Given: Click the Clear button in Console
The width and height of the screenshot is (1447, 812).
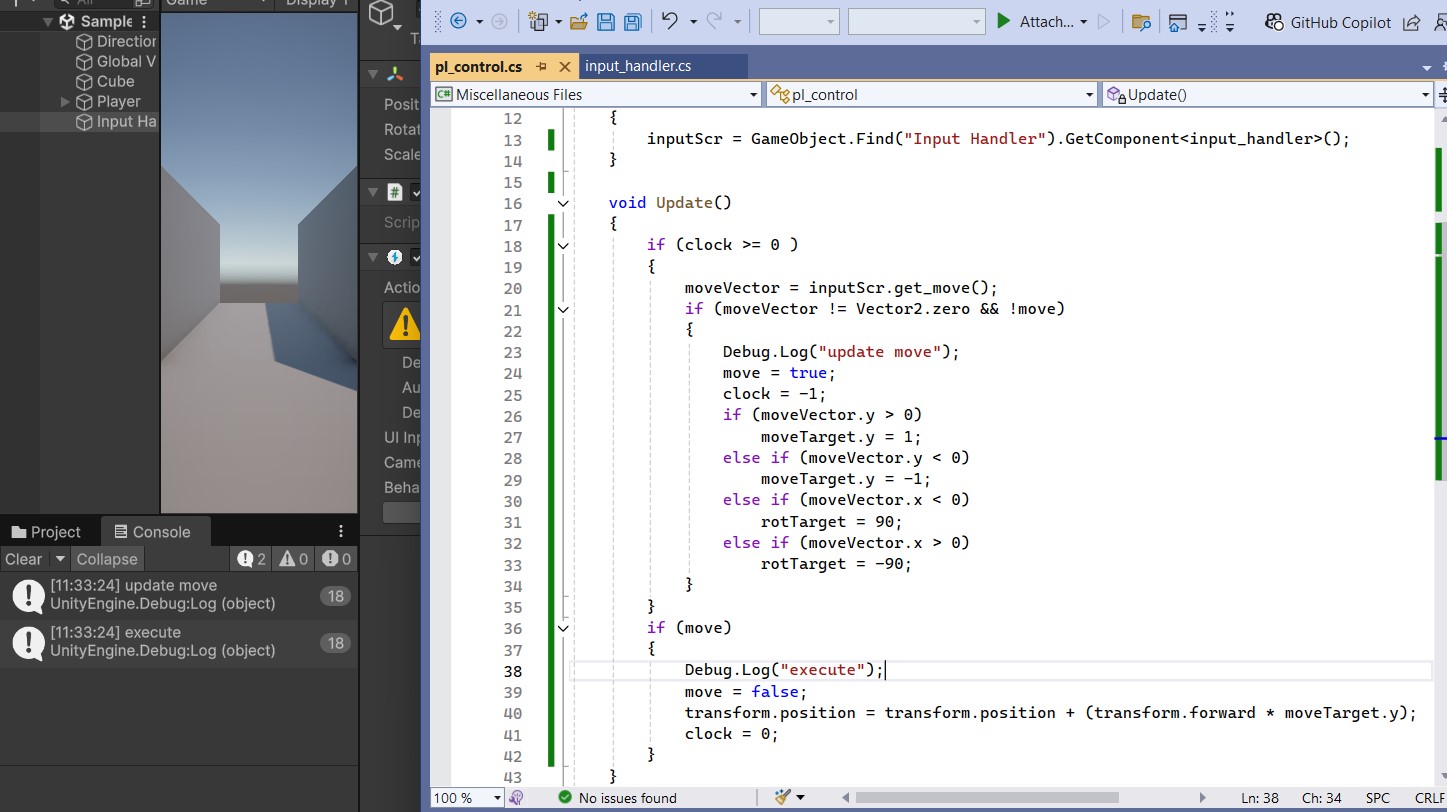Looking at the screenshot, I should [23, 559].
